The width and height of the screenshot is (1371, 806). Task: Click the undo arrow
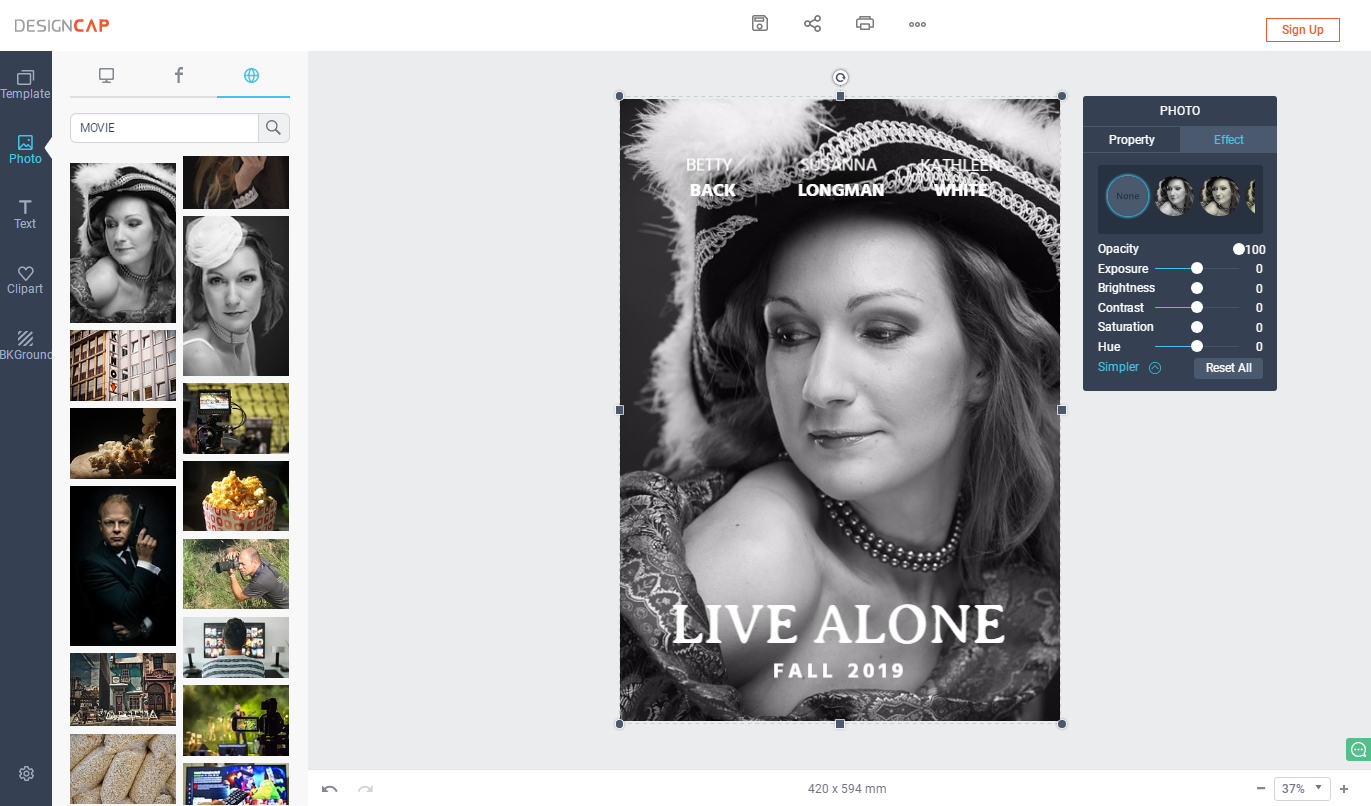[x=329, y=789]
